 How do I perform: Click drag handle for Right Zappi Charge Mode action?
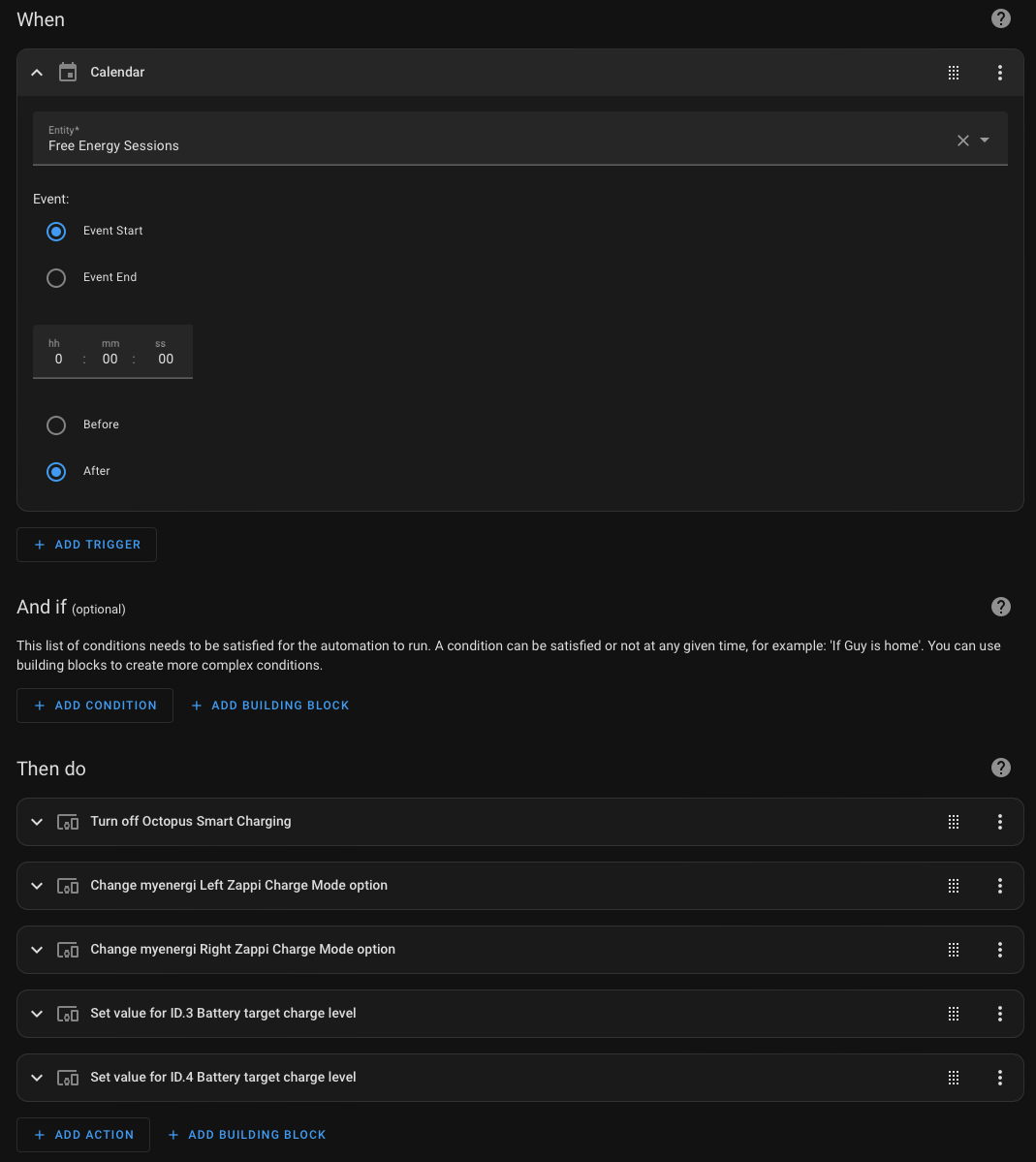954,950
